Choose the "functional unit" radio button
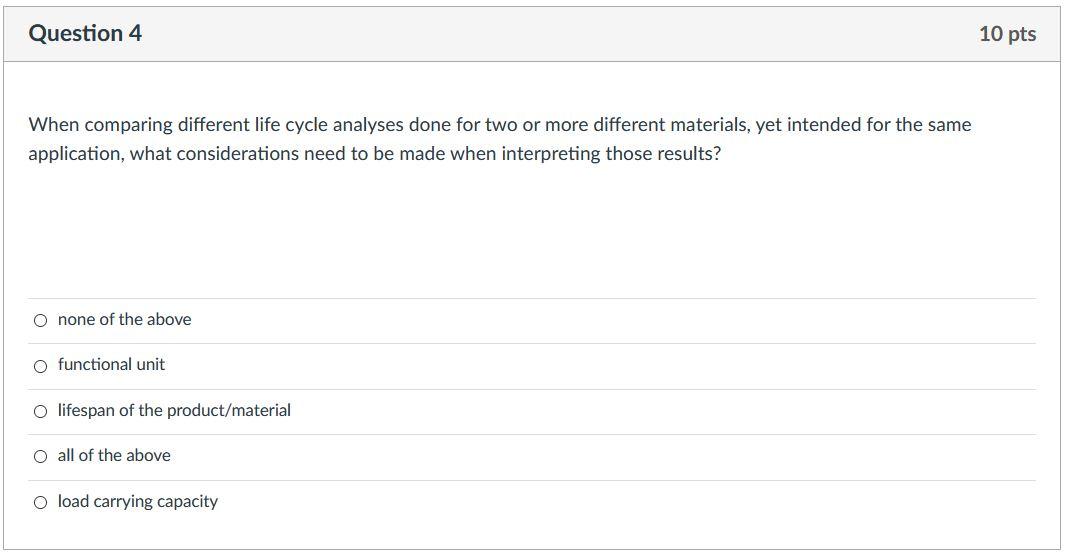This screenshot has height=557, width=1068. [40, 367]
